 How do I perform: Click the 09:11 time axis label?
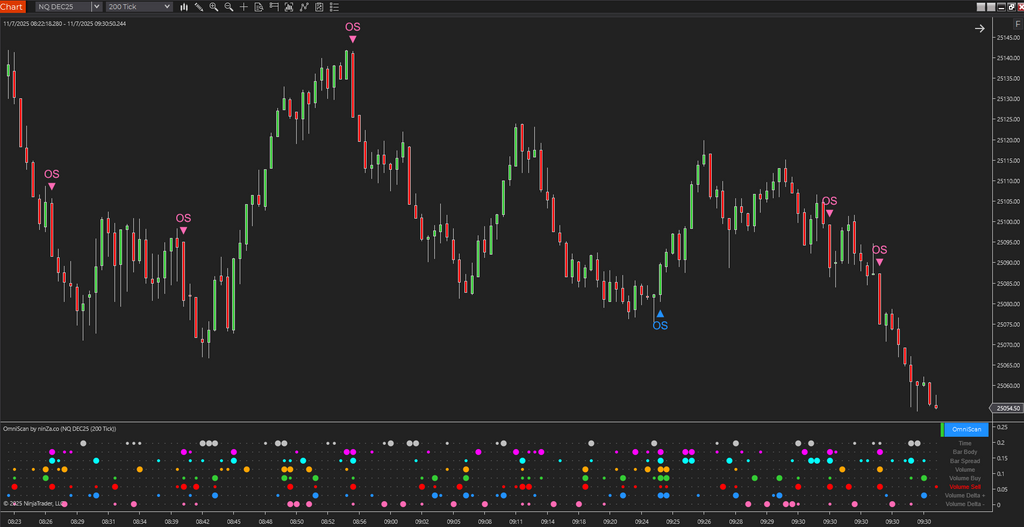pyautogui.click(x=516, y=522)
